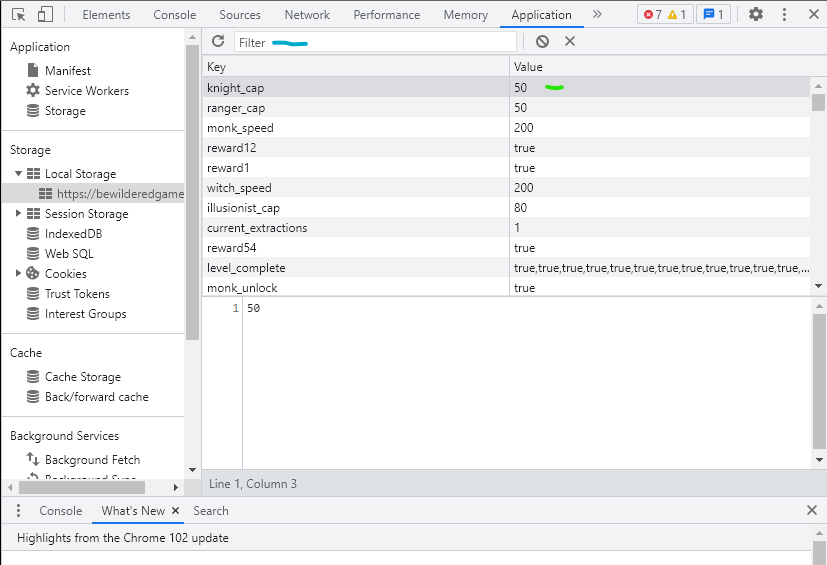Clear all storage with the circle-slash icon

(542, 41)
